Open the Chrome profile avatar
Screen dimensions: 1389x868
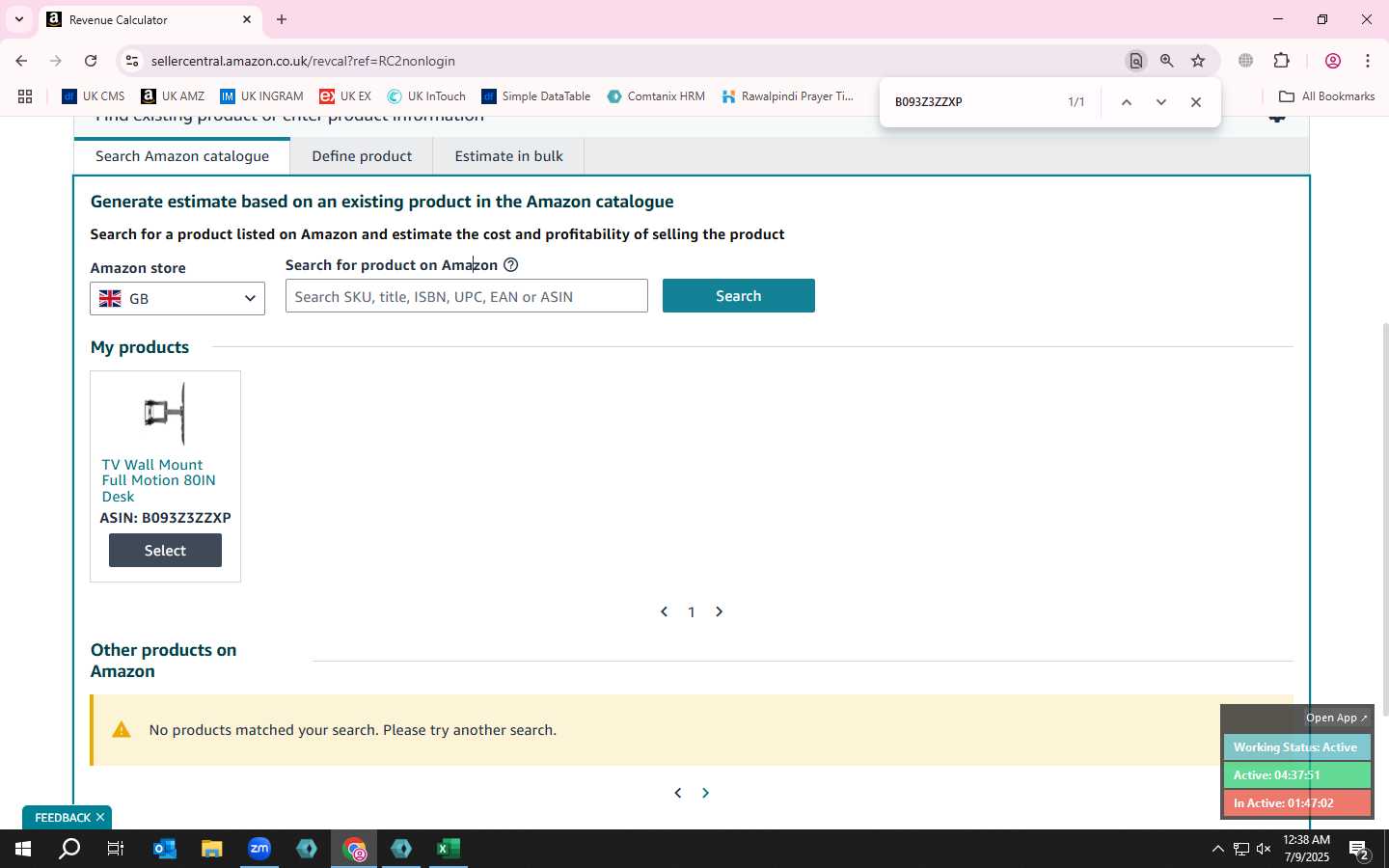coord(1333,61)
